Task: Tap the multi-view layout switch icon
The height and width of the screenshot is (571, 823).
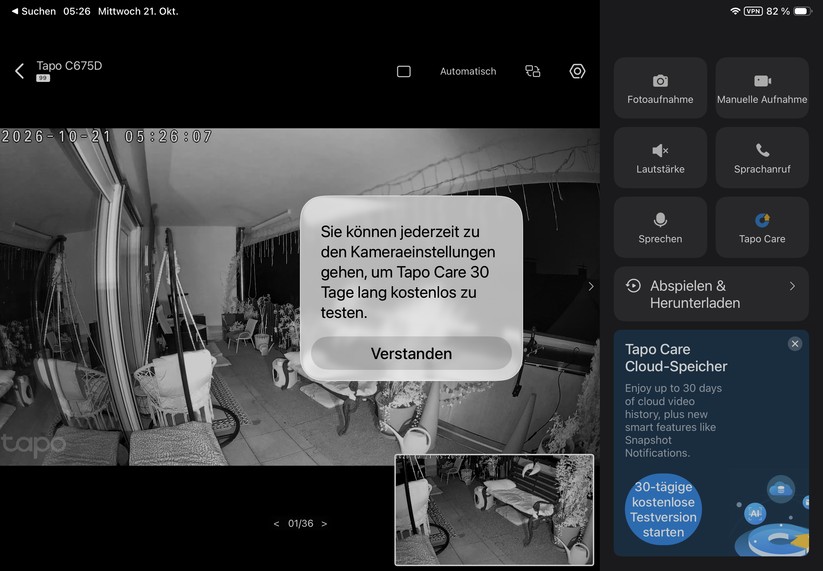Action: click(x=533, y=71)
